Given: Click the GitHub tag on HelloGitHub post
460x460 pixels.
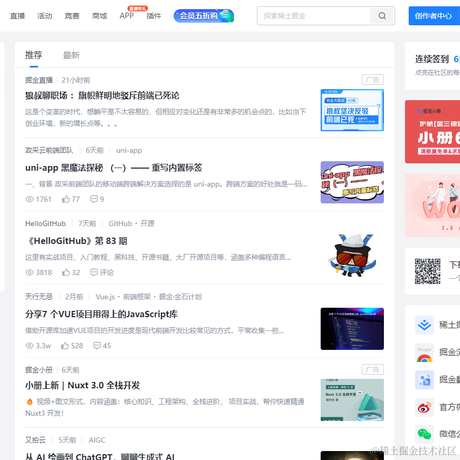Looking at the screenshot, I should [x=120, y=224].
